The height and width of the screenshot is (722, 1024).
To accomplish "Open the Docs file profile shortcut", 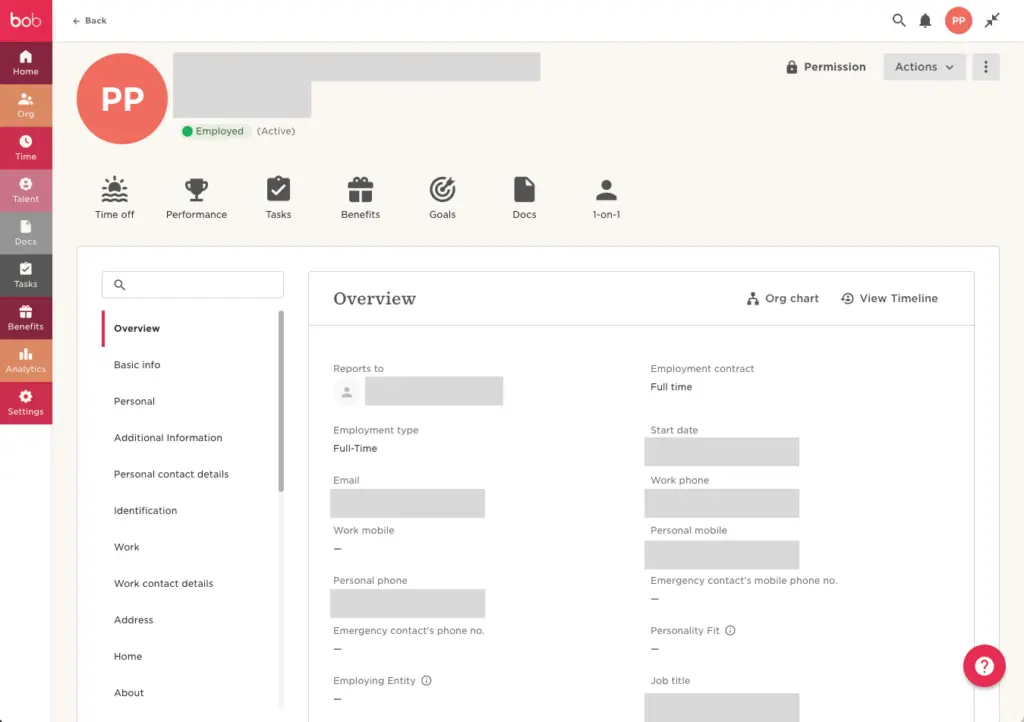I will (524, 197).
